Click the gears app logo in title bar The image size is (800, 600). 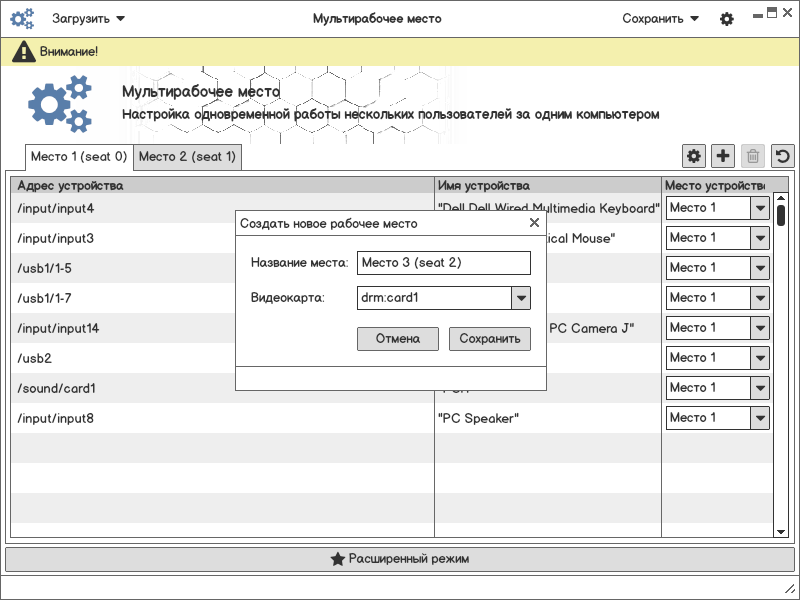(22, 18)
